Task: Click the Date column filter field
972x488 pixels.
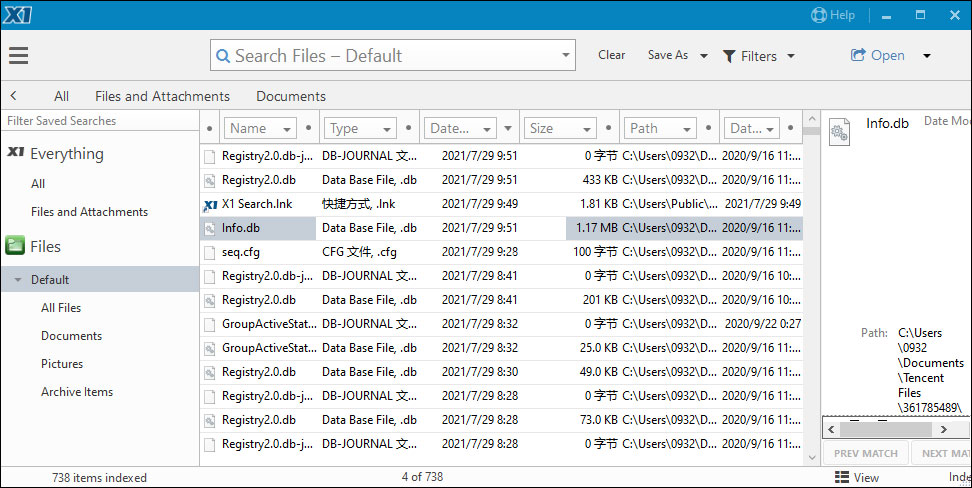Action: pos(460,128)
